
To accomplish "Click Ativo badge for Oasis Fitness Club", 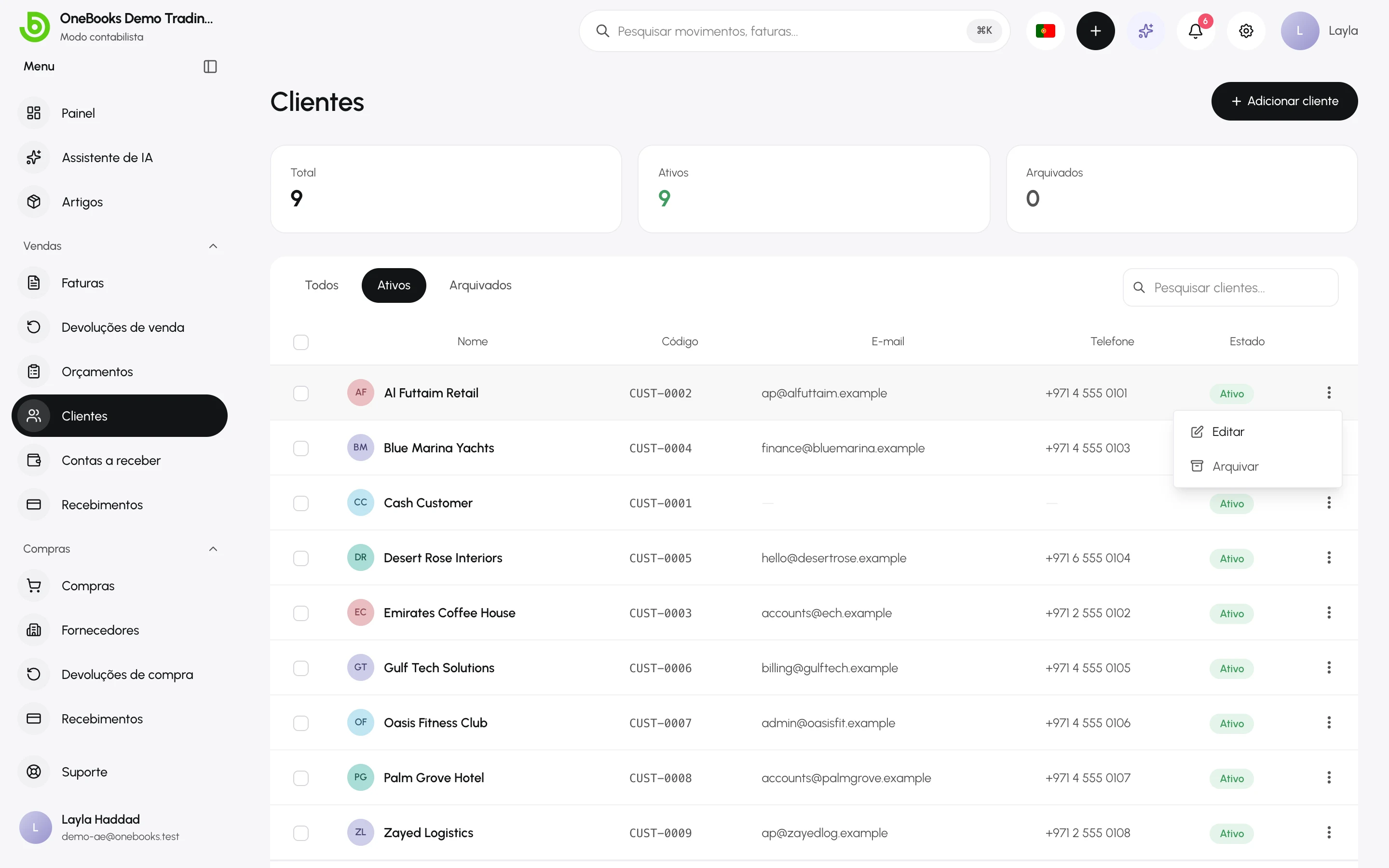I will (x=1232, y=723).
